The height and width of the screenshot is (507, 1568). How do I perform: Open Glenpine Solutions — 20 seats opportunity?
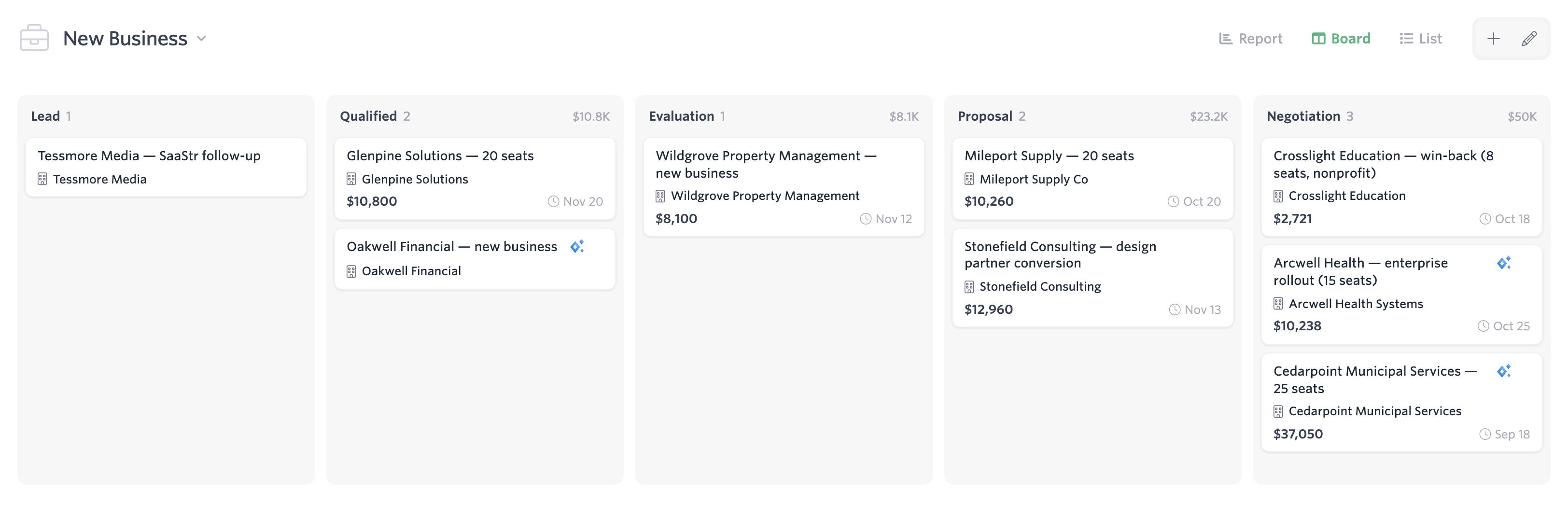click(475, 178)
